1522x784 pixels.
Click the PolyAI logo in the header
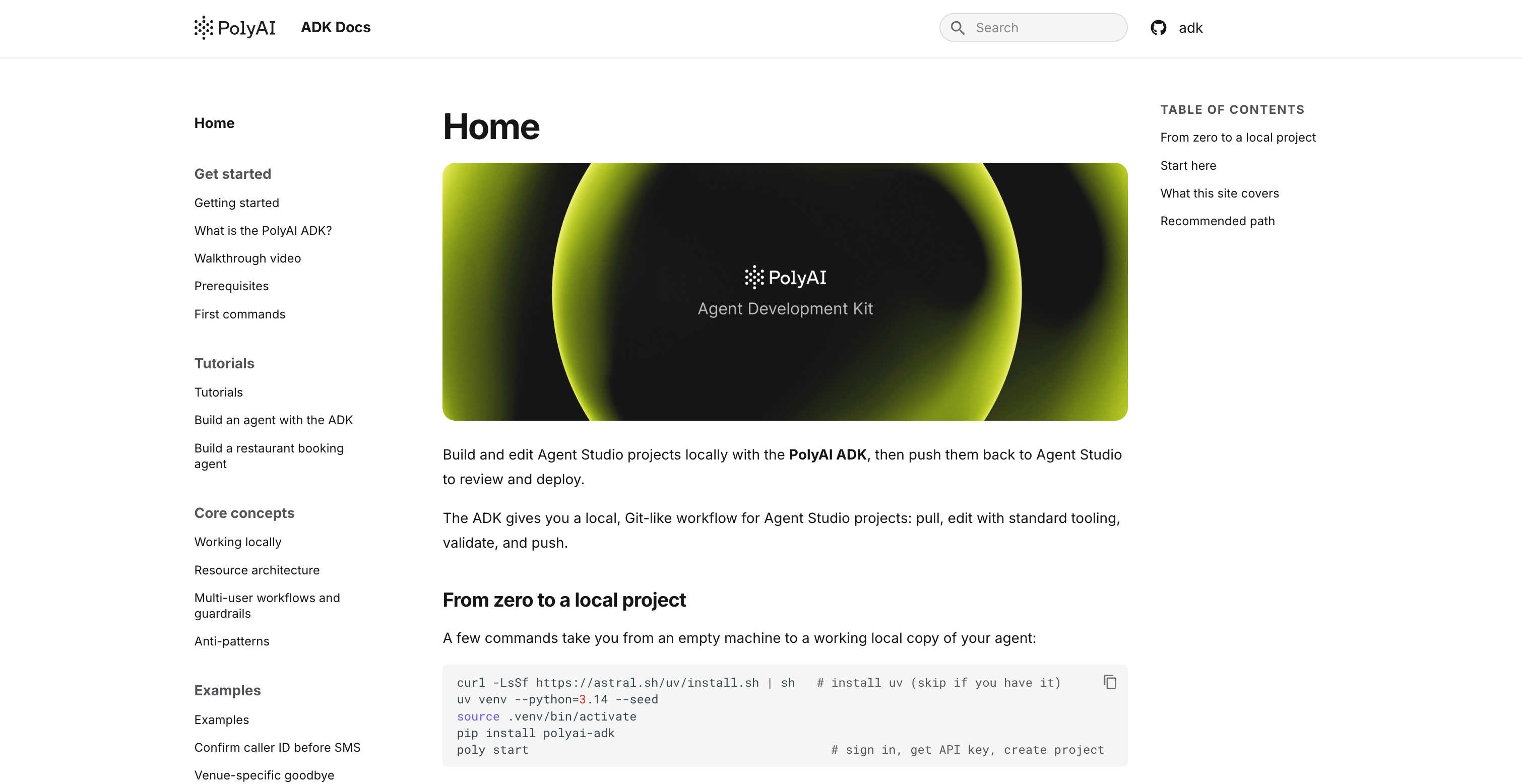tap(234, 28)
